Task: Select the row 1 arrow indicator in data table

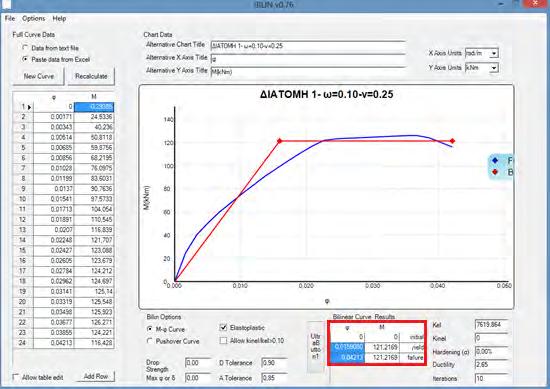Action: (x=29, y=107)
